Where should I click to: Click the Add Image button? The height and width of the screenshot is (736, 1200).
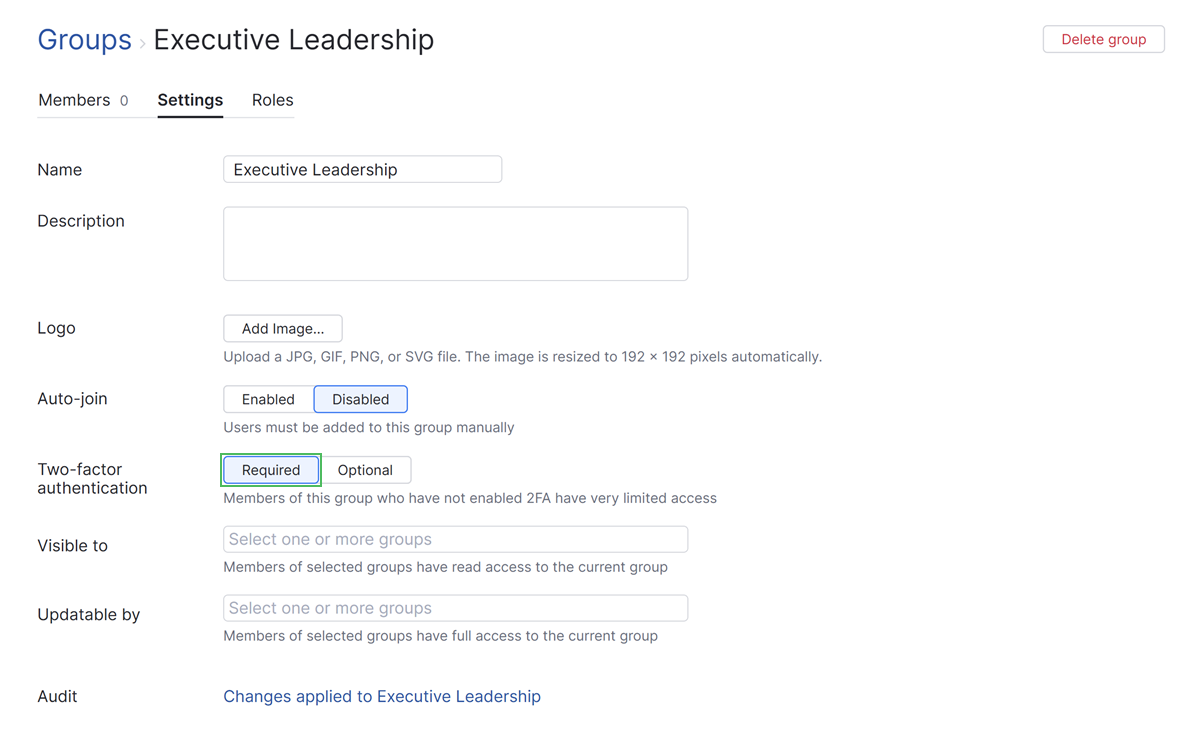coord(283,329)
